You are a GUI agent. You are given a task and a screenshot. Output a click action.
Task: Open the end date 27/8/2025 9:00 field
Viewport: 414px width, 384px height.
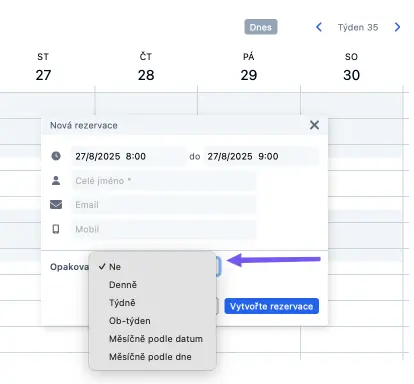261,156
